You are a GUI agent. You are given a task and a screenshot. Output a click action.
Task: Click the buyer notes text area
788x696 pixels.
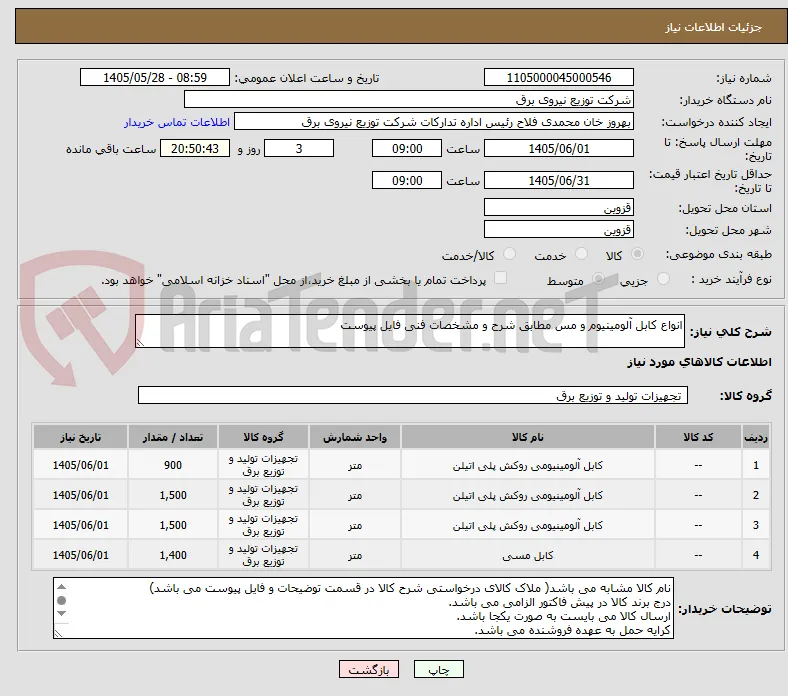pyautogui.click(x=363, y=608)
